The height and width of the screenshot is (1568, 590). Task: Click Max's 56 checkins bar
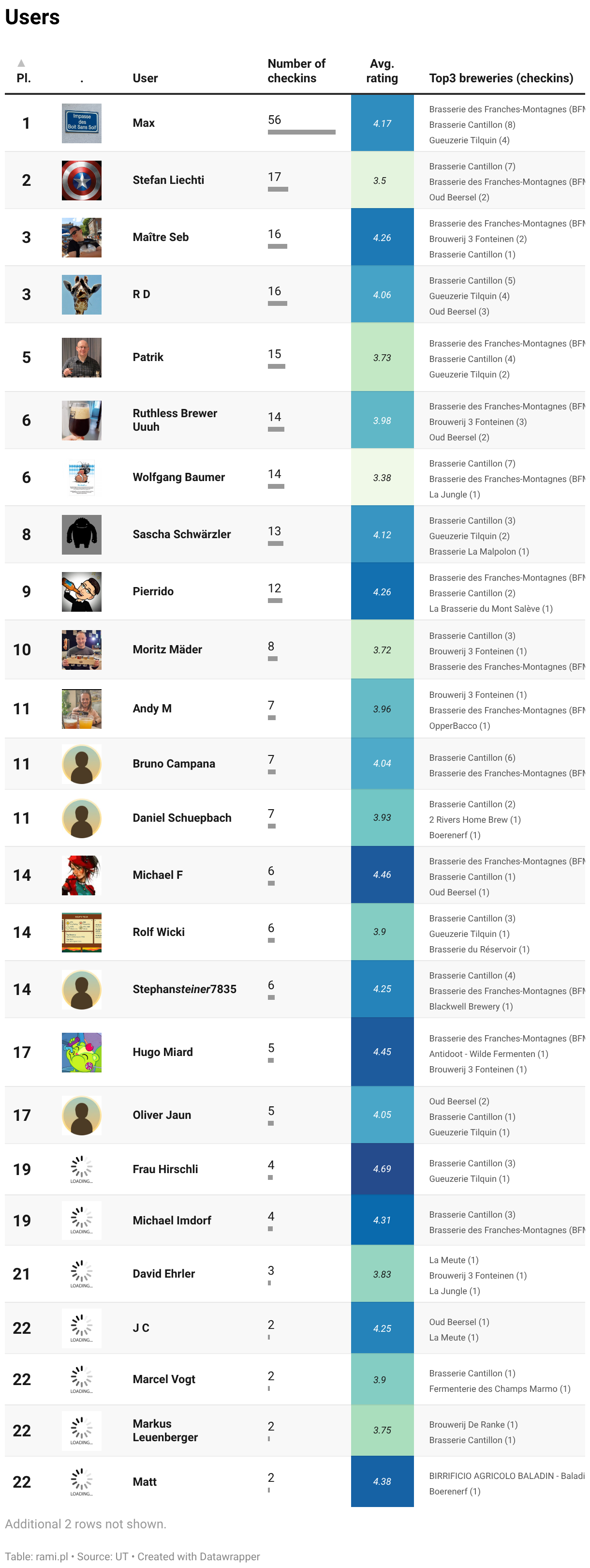[302, 132]
